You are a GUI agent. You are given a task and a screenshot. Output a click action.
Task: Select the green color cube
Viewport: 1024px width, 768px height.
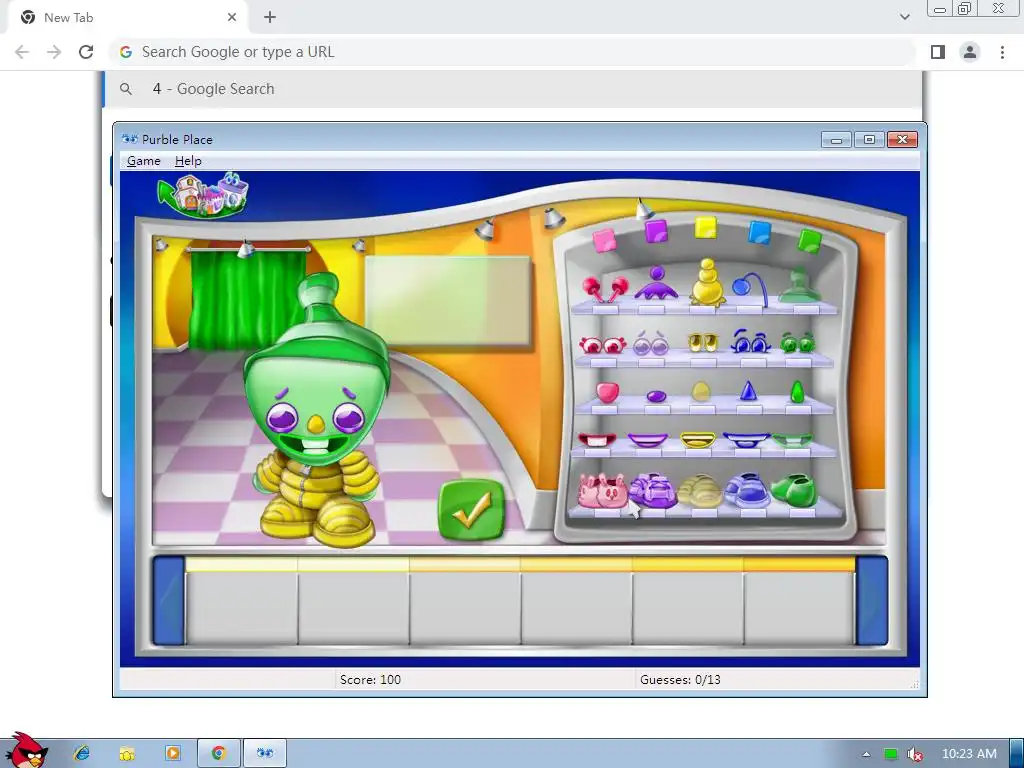810,241
